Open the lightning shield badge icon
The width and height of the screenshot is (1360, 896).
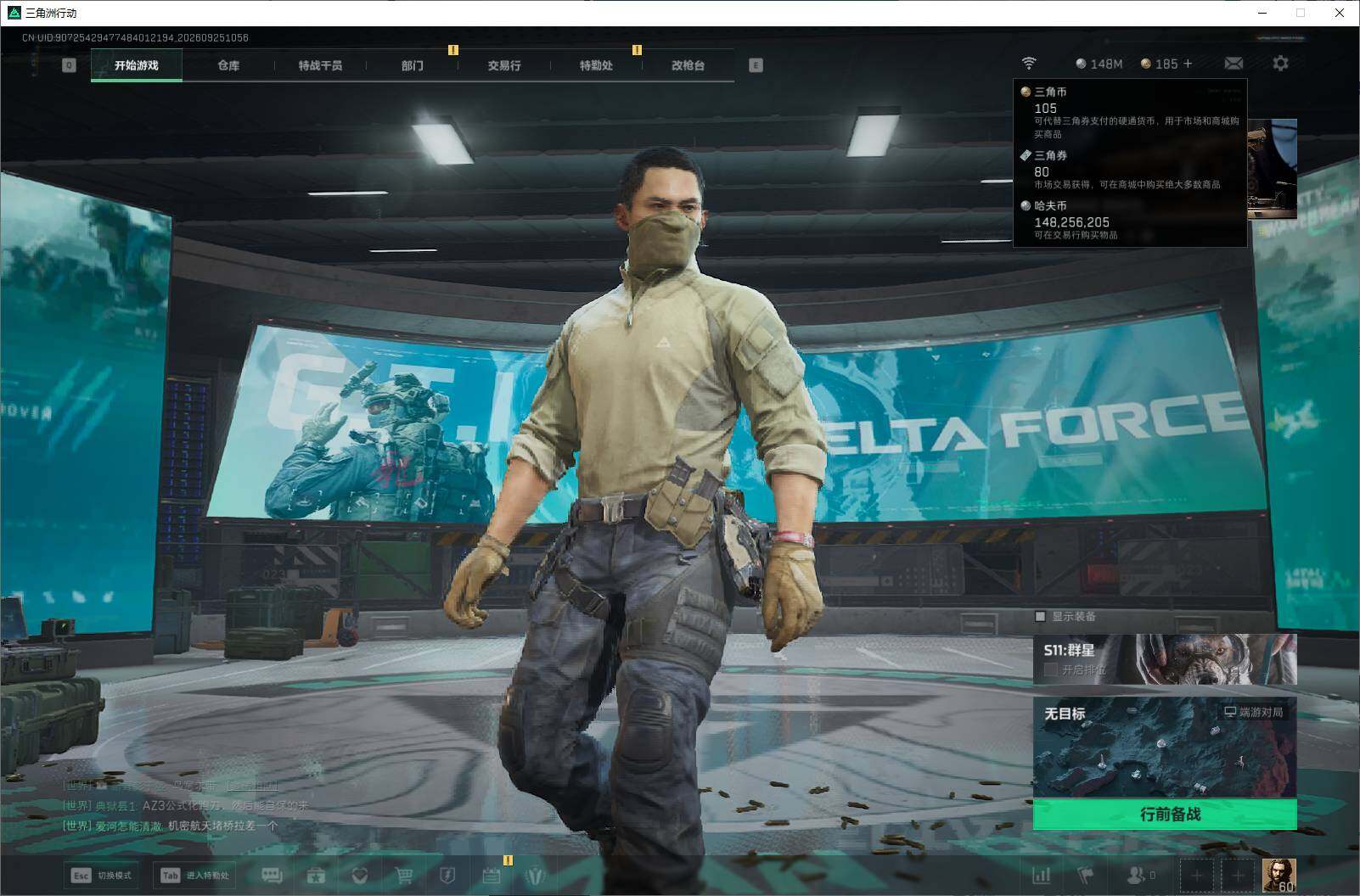[447, 875]
